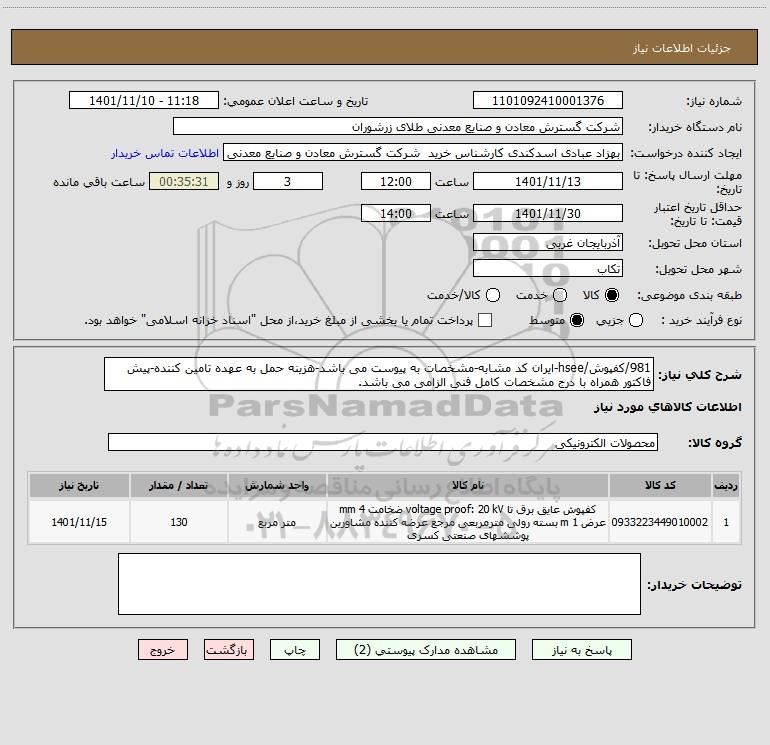Open اطلاعات تماس خریدار link

click(x=165, y=153)
